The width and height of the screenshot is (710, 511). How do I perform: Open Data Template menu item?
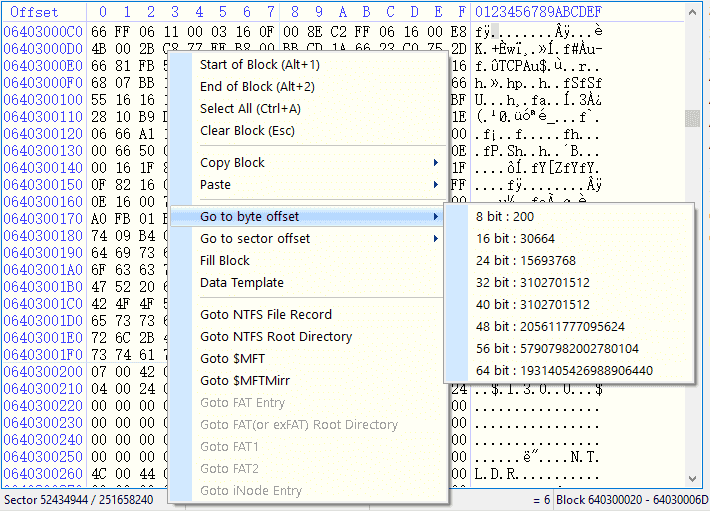click(x=242, y=283)
